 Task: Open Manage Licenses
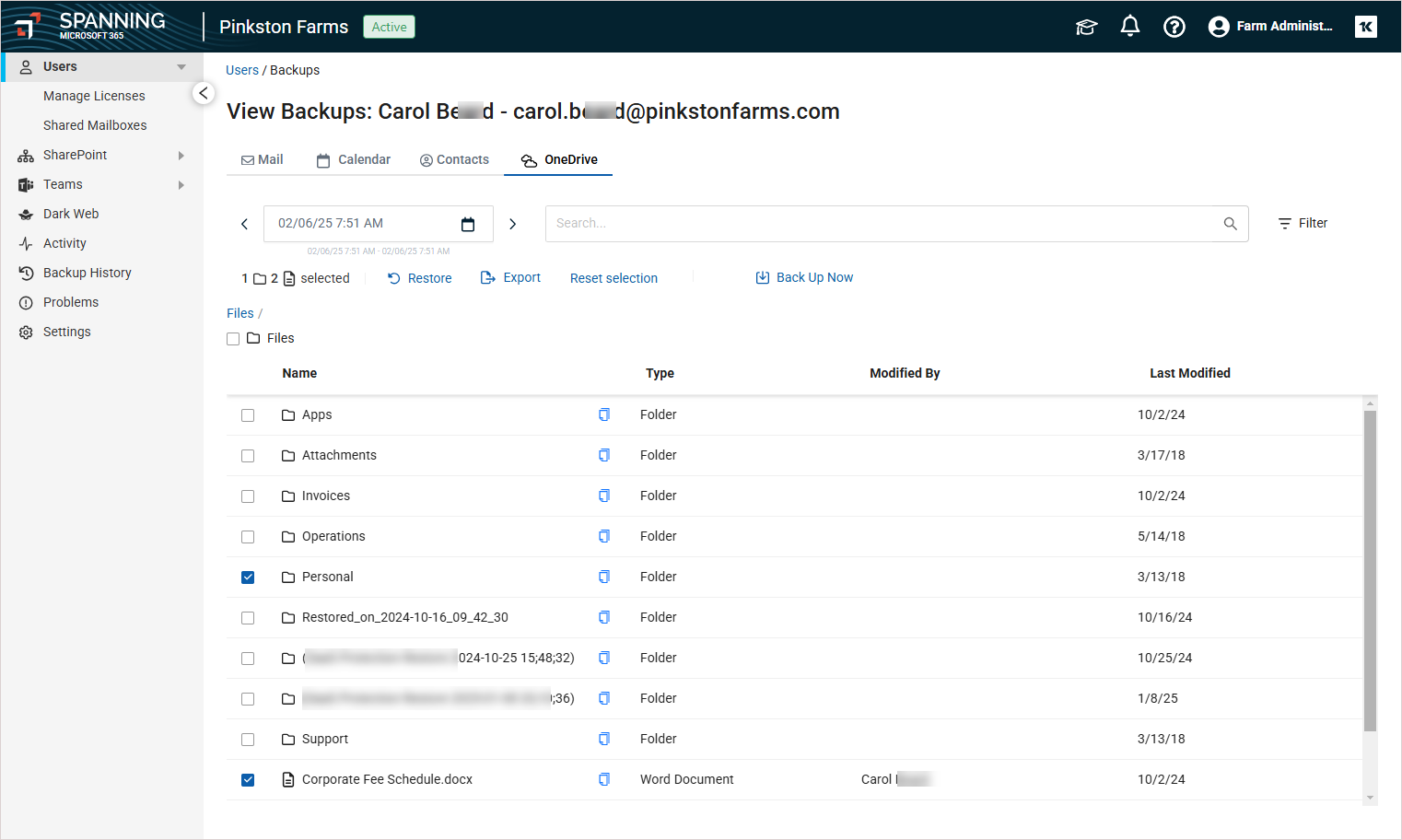(94, 96)
